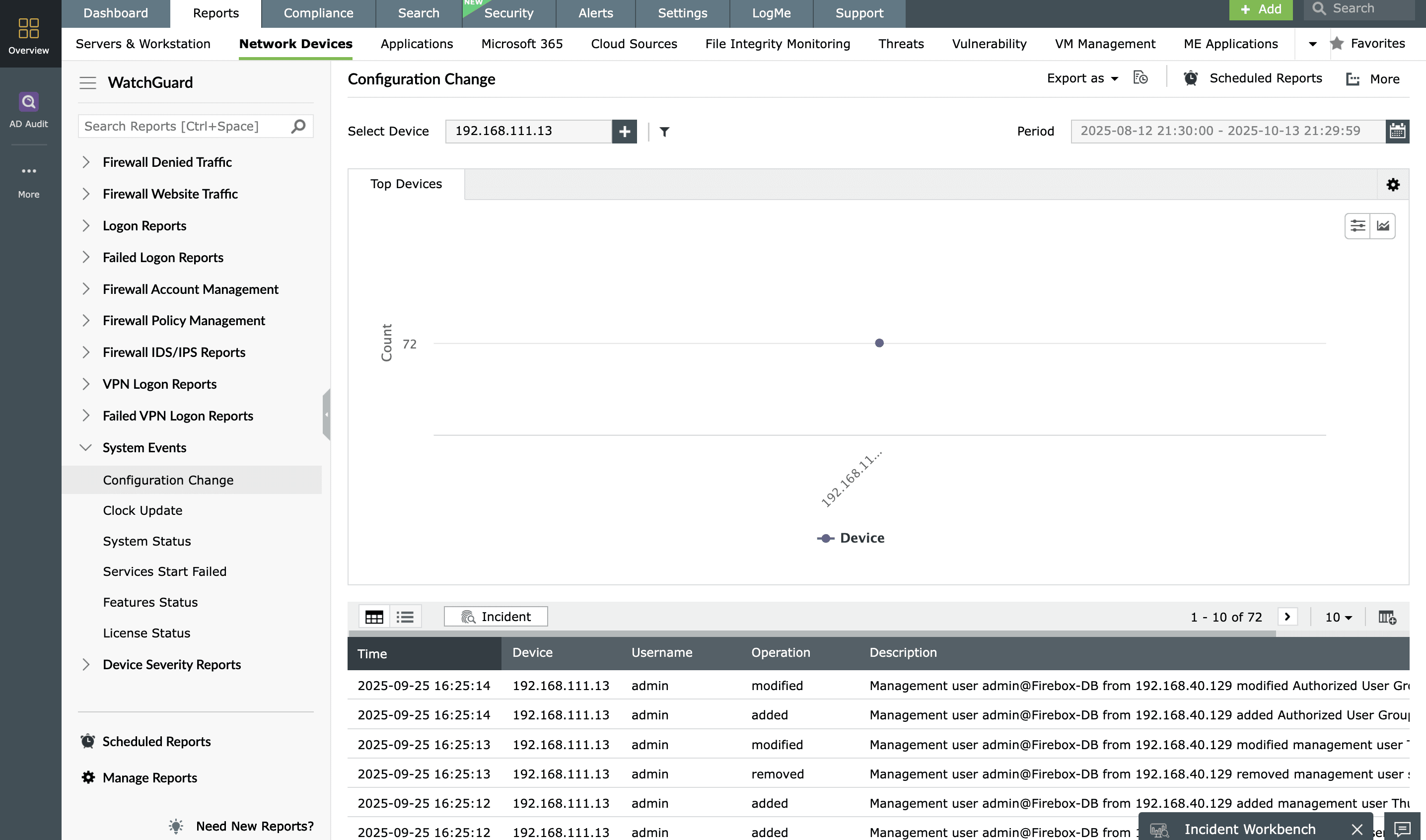This screenshot has height=840, width=1426.
Task: Click the add device plus icon
Action: click(625, 132)
